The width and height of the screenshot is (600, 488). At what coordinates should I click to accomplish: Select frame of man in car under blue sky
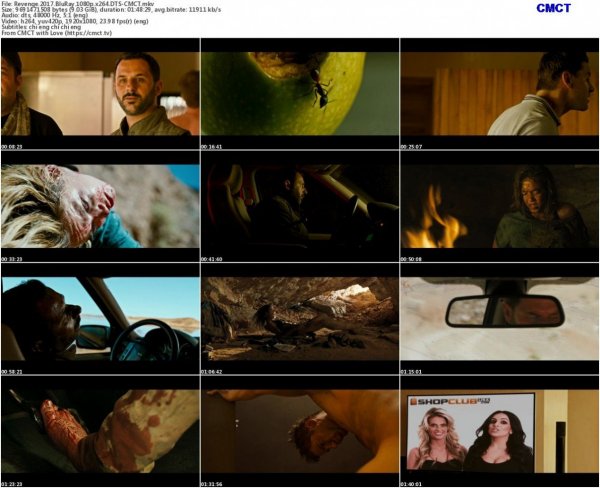click(100, 319)
